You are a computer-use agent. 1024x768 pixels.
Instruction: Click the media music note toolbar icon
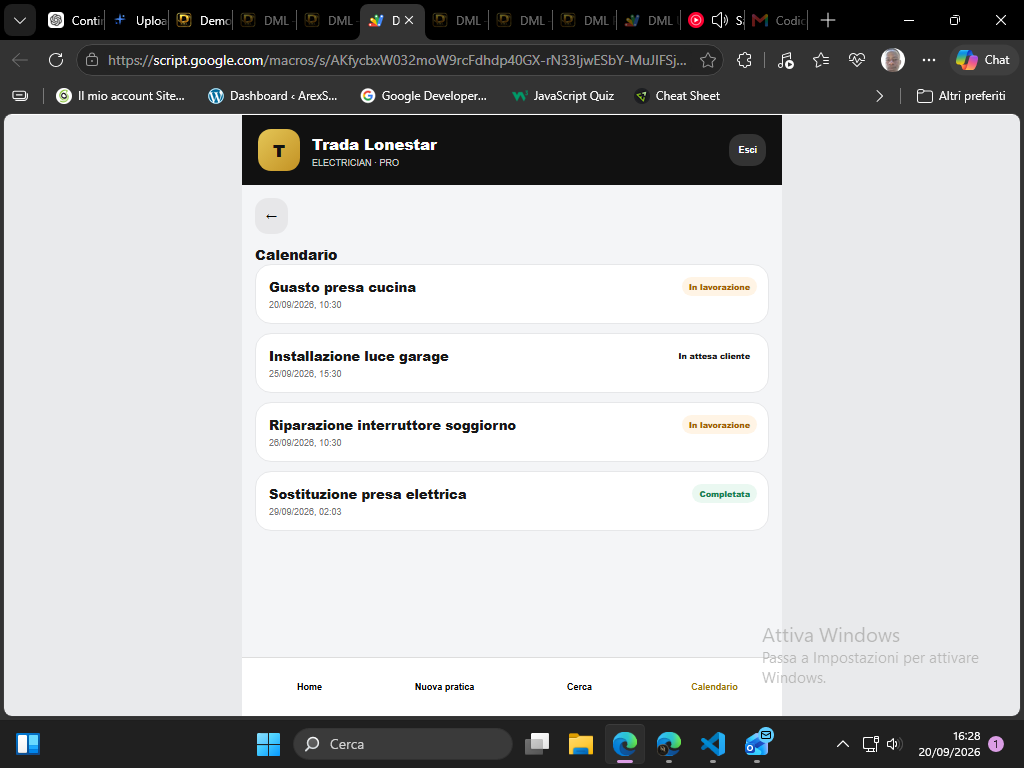point(786,60)
